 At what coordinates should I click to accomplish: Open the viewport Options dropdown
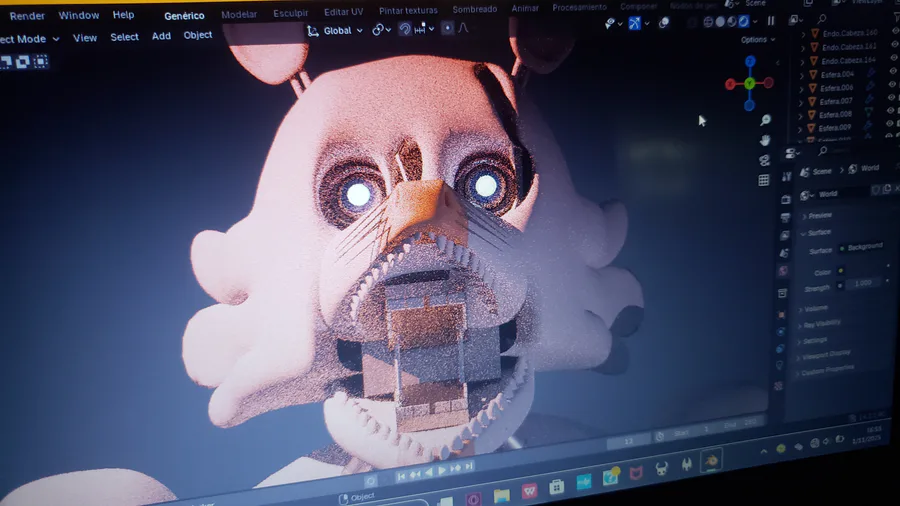(x=758, y=40)
